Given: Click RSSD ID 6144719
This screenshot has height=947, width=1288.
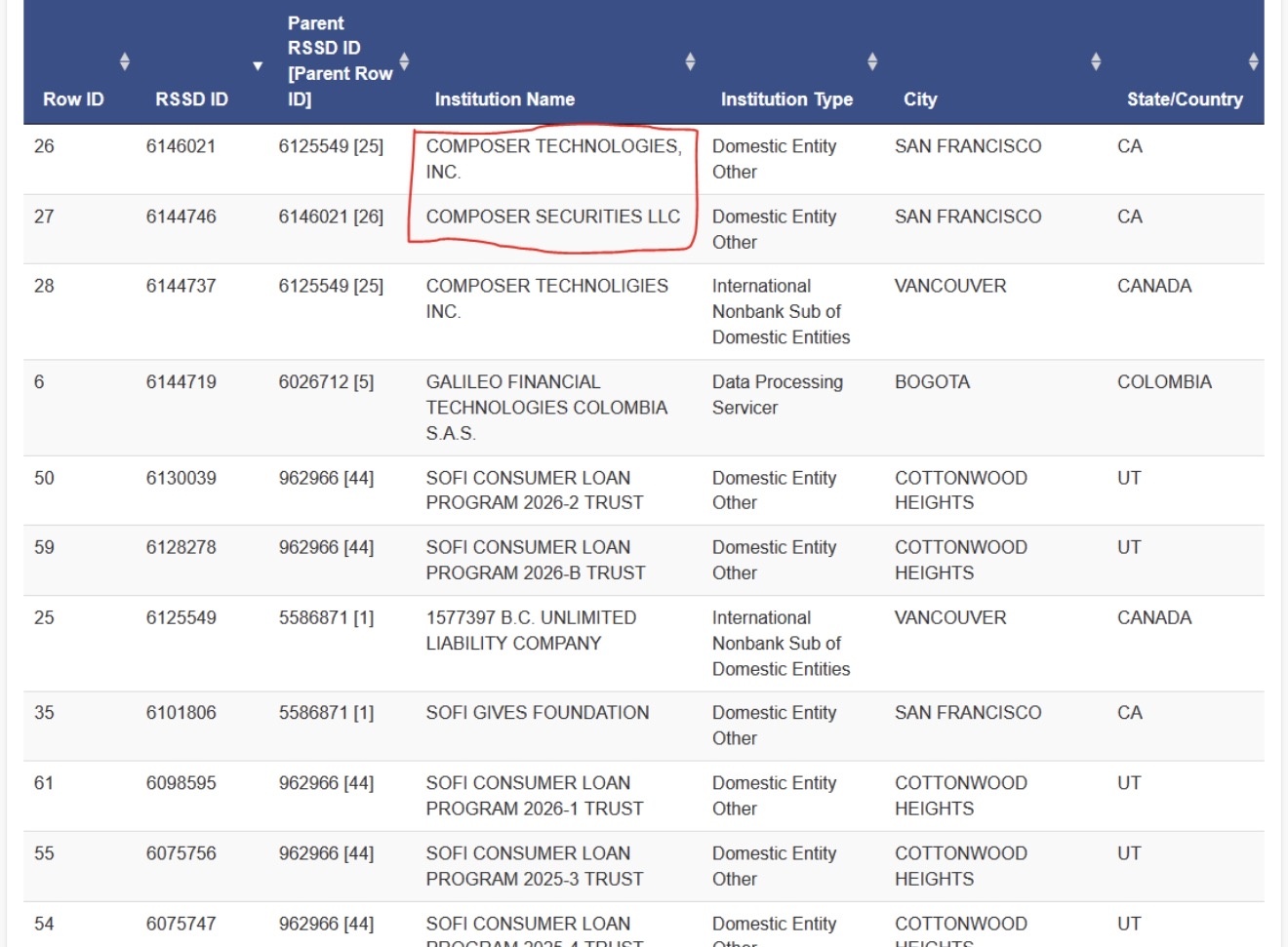Looking at the screenshot, I should click(181, 381).
